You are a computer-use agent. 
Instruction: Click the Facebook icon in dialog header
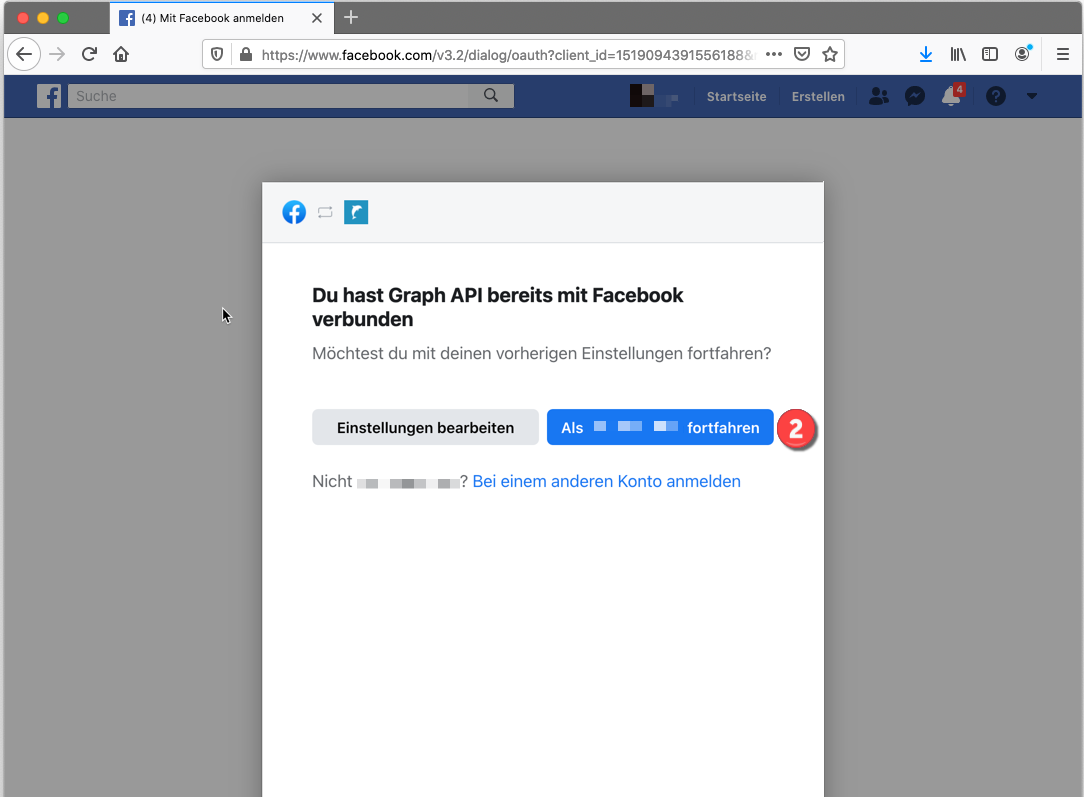pyautogui.click(x=294, y=212)
